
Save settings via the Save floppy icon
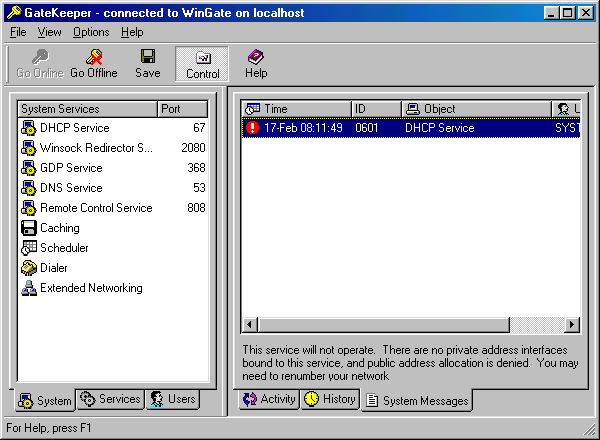coord(148,56)
